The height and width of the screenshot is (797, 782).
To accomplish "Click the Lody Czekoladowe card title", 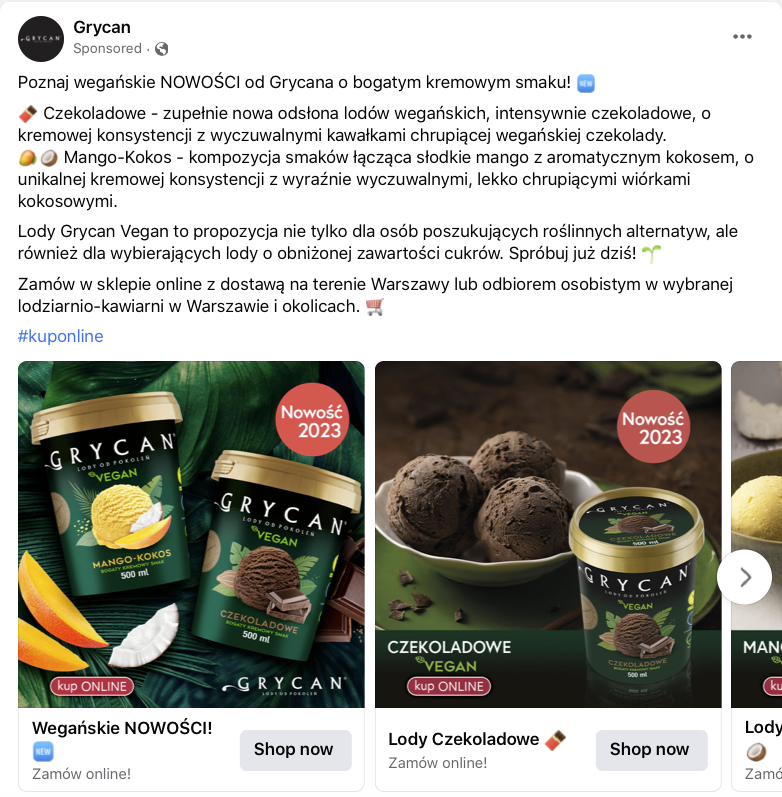I will pyautogui.click(x=464, y=739).
